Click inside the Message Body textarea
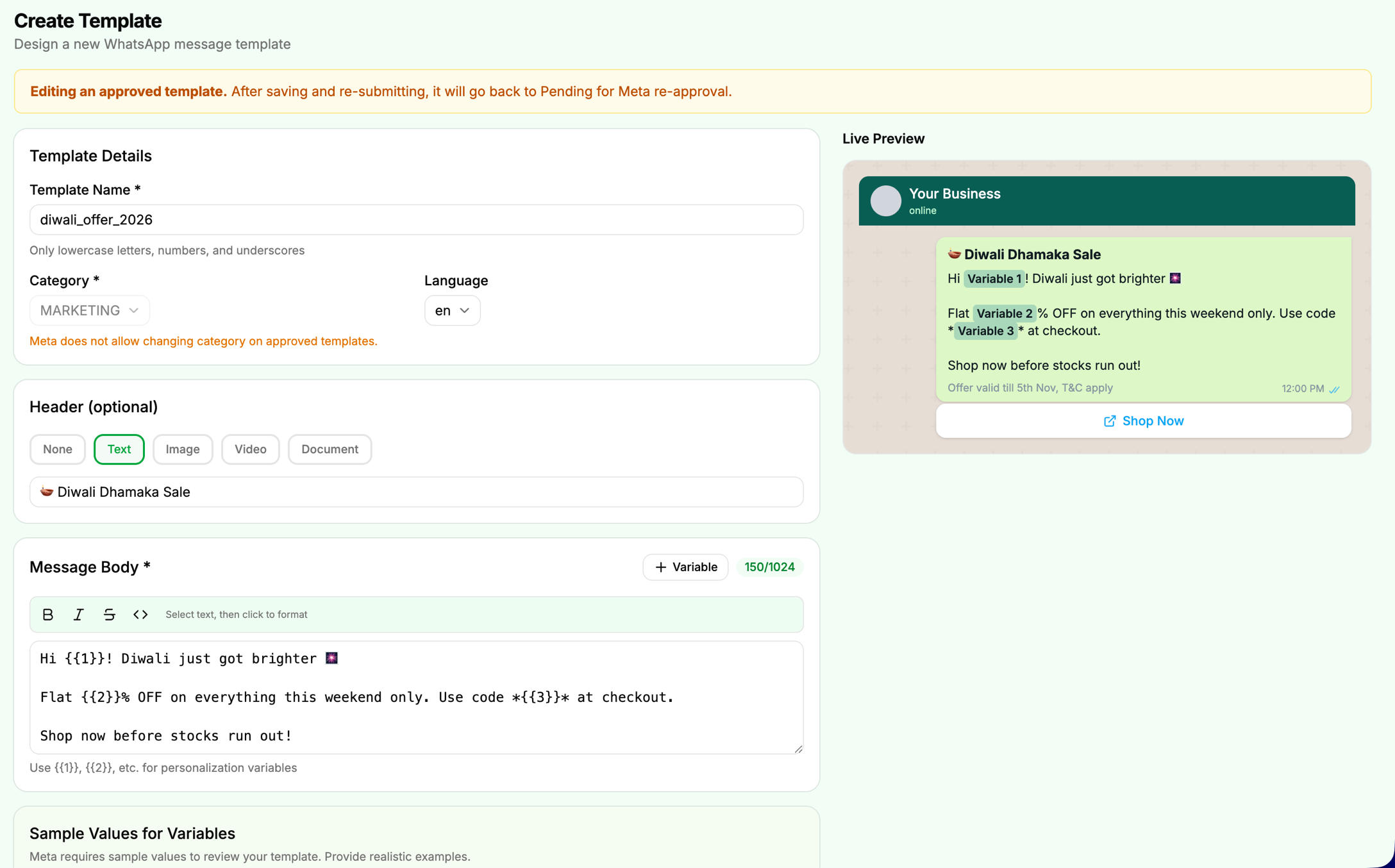1395x868 pixels. tap(416, 697)
